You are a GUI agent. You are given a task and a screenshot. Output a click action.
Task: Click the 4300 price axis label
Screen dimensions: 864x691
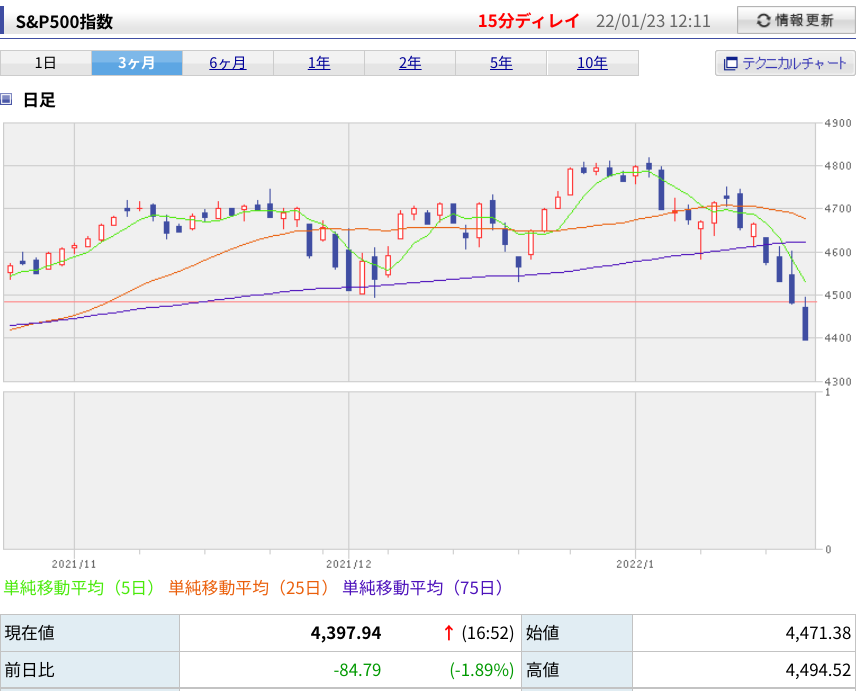pos(838,381)
